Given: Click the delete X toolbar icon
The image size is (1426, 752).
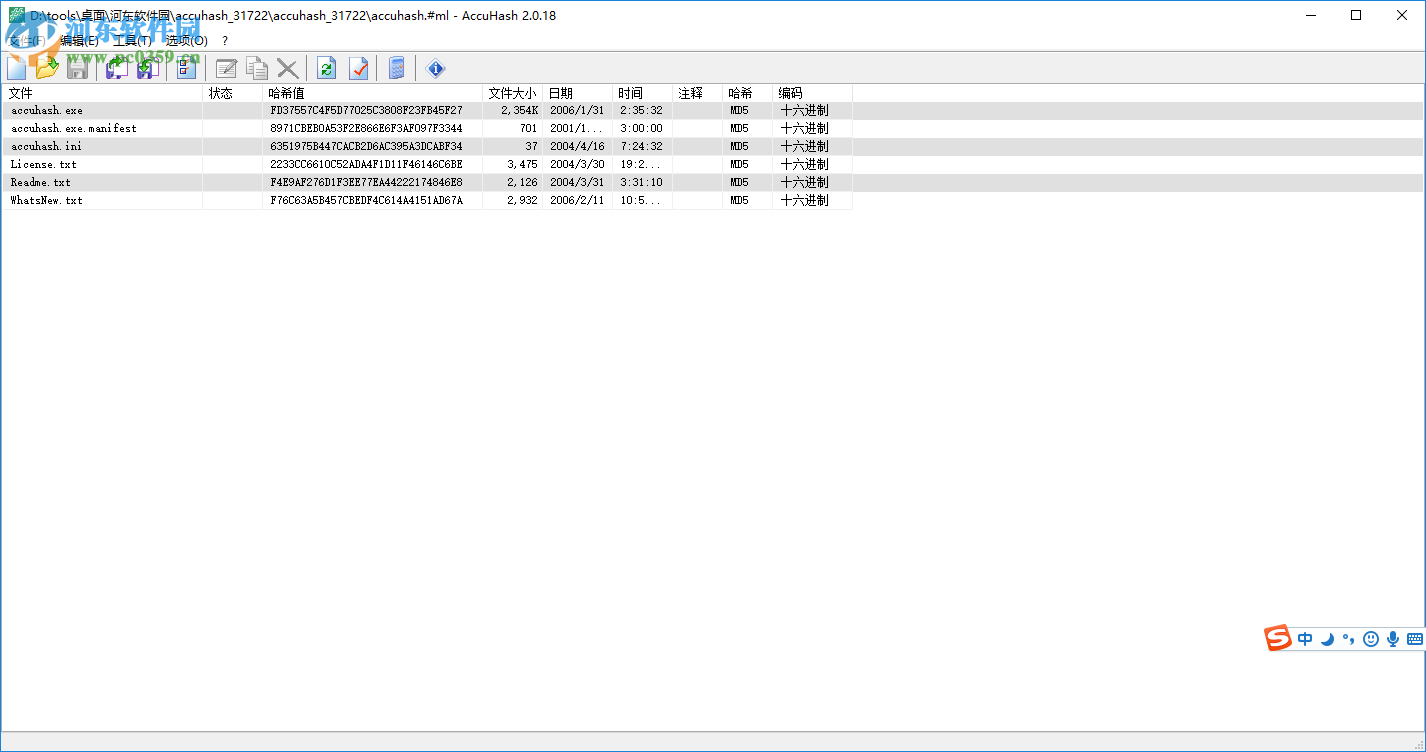Looking at the screenshot, I should [287, 68].
